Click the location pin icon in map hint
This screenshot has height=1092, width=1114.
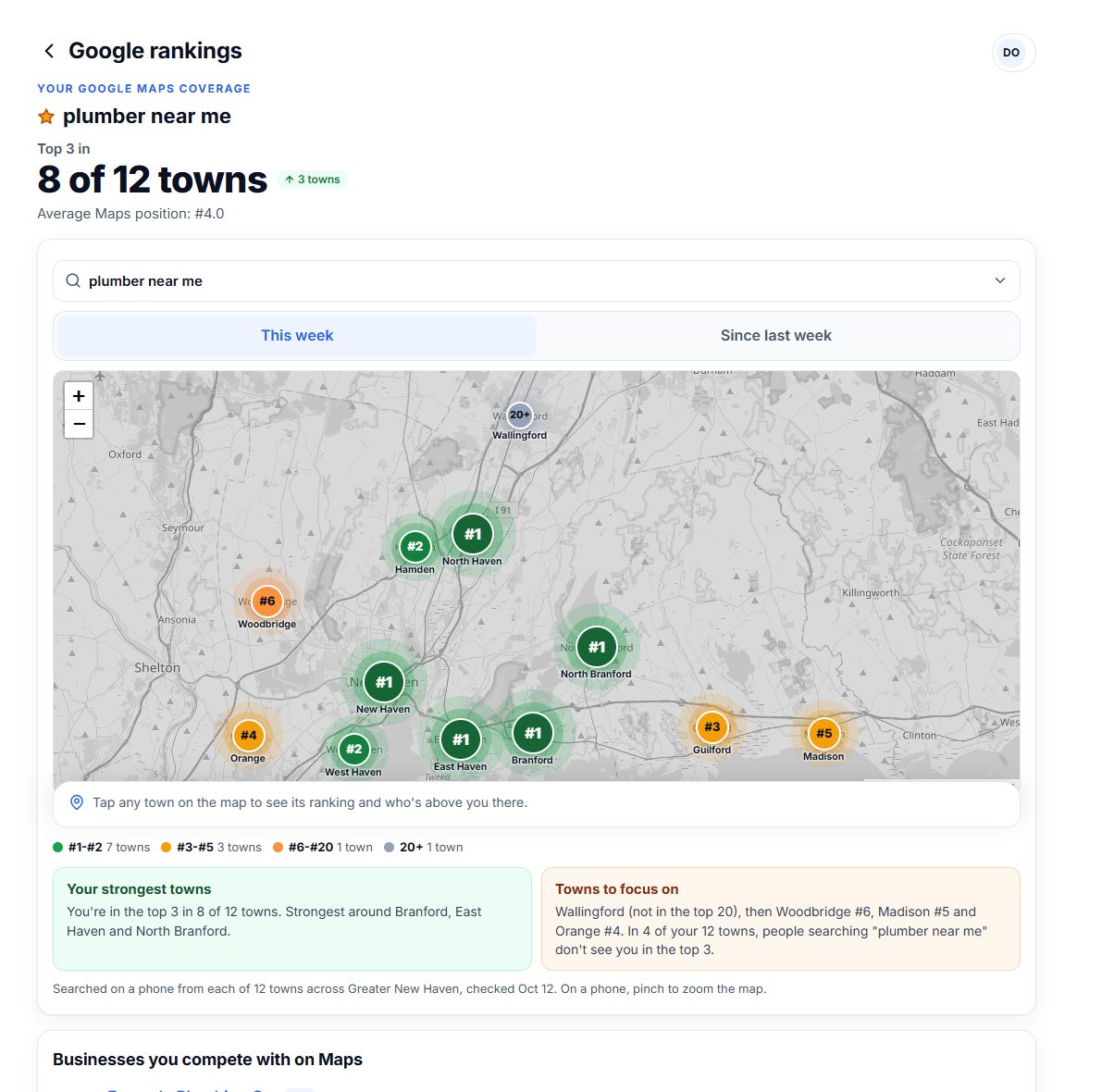[x=77, y=802]
